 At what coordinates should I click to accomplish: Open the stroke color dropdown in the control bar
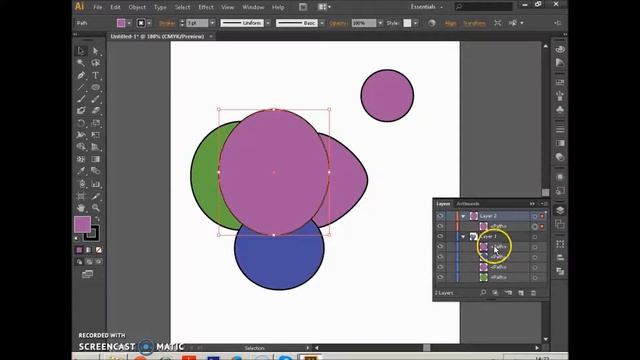(149, 23)
